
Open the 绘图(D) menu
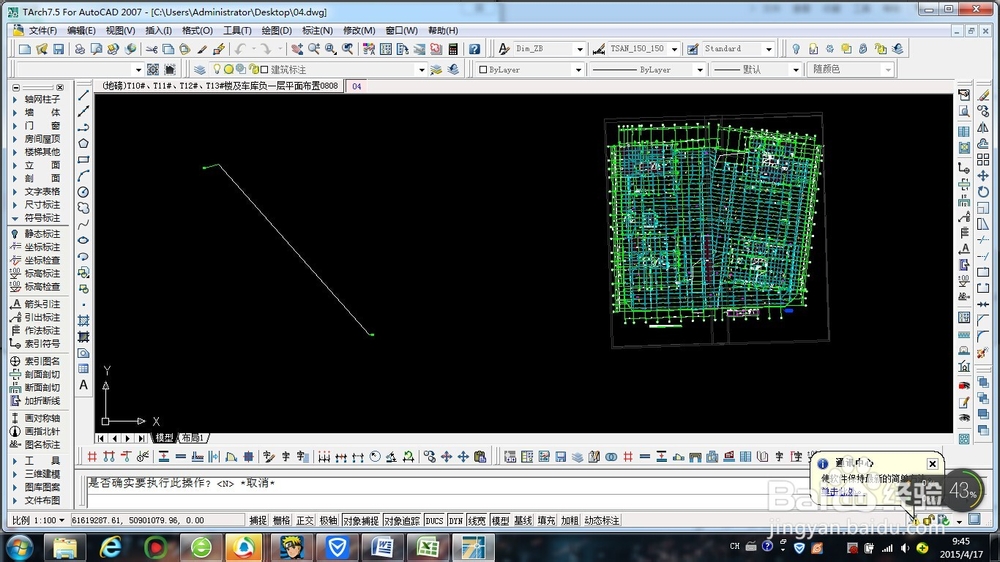[276, 31]
